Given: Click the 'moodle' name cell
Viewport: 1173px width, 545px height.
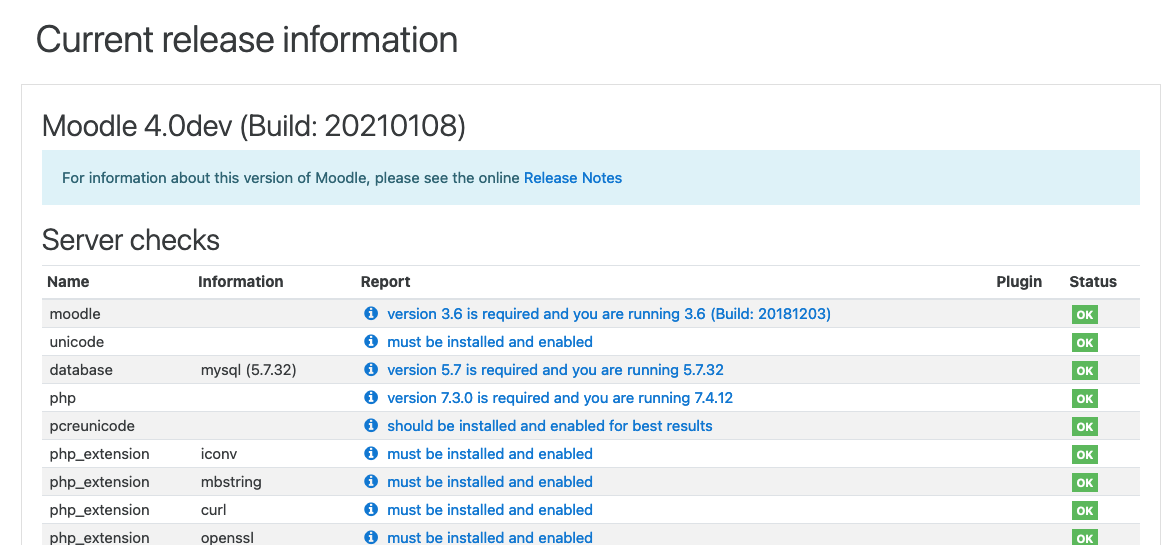Looking at the screenshot, I should pyautogui.click(x=75, y=314).
